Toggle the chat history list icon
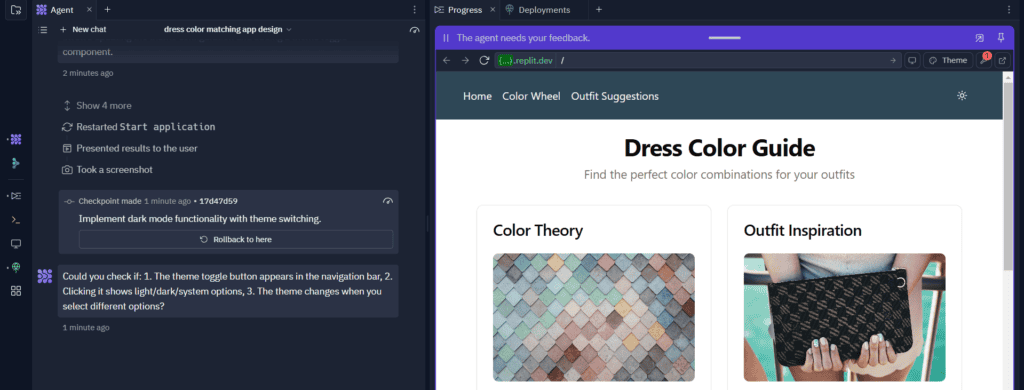 pyautogui.click(x=43, y=29)
